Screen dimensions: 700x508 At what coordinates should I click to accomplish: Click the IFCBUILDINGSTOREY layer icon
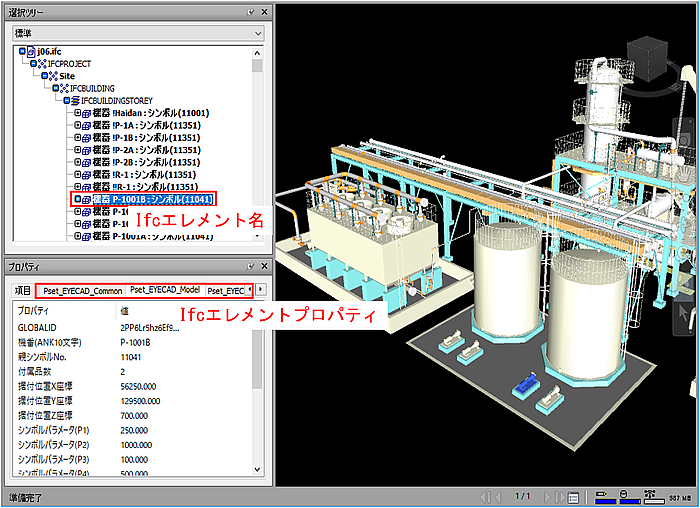75,100
